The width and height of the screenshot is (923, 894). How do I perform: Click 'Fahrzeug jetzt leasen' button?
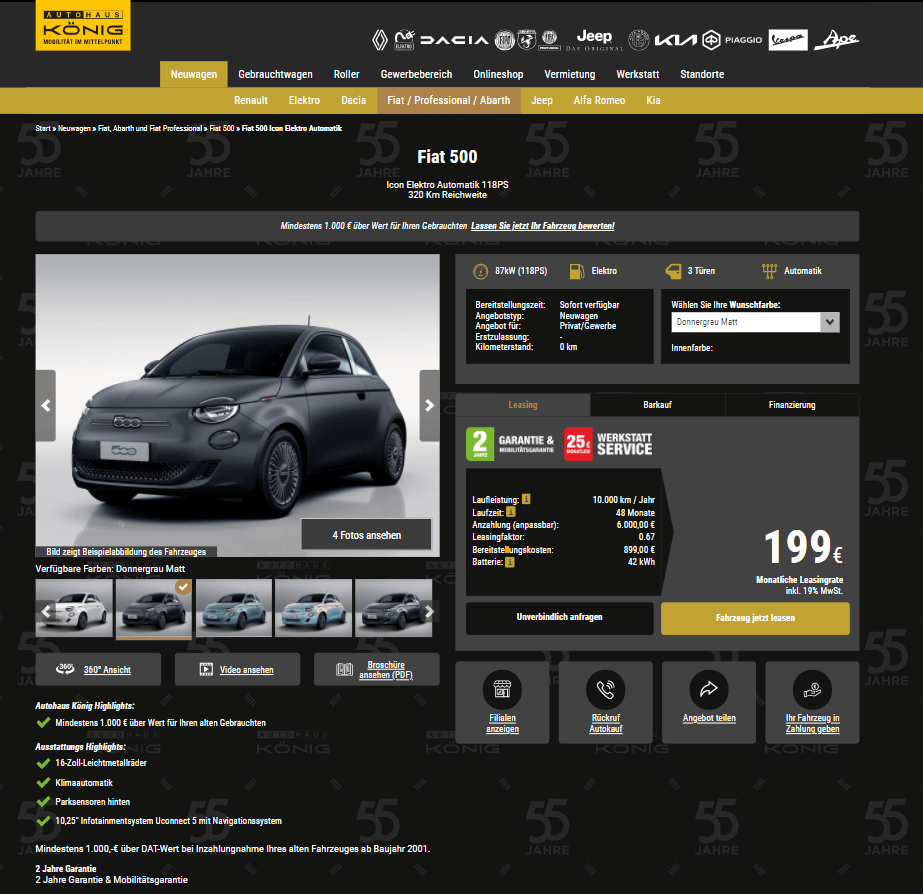coord(755,618)
